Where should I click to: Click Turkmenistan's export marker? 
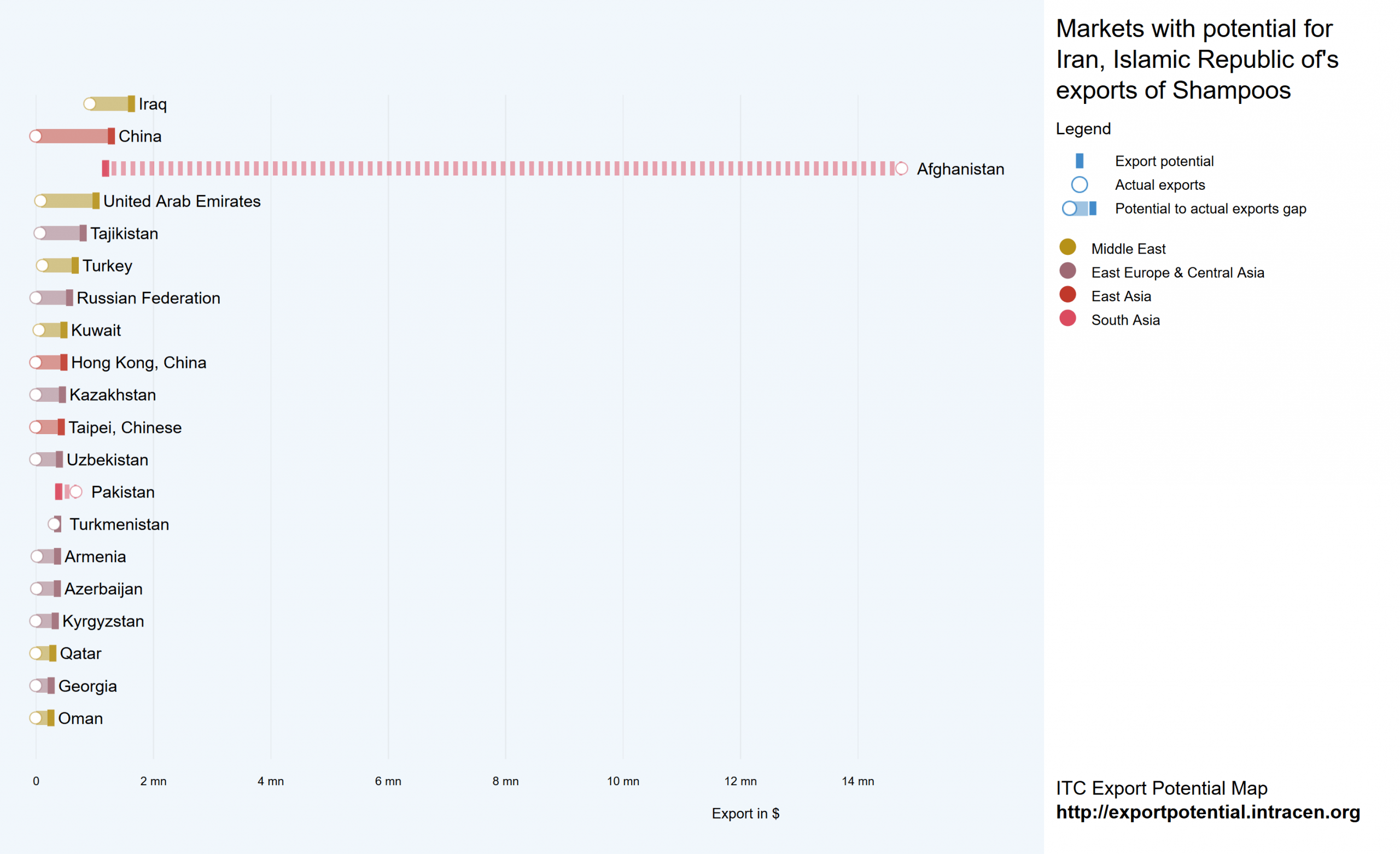tap(55, 524)
